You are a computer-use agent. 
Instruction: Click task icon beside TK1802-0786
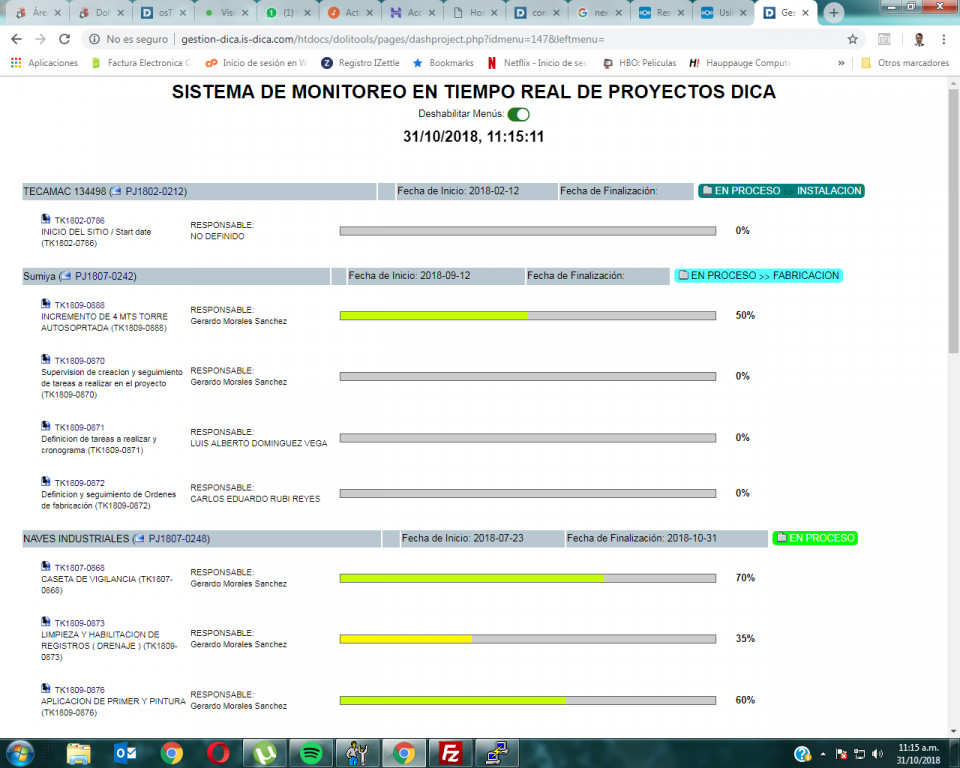(x=46, y=219)
